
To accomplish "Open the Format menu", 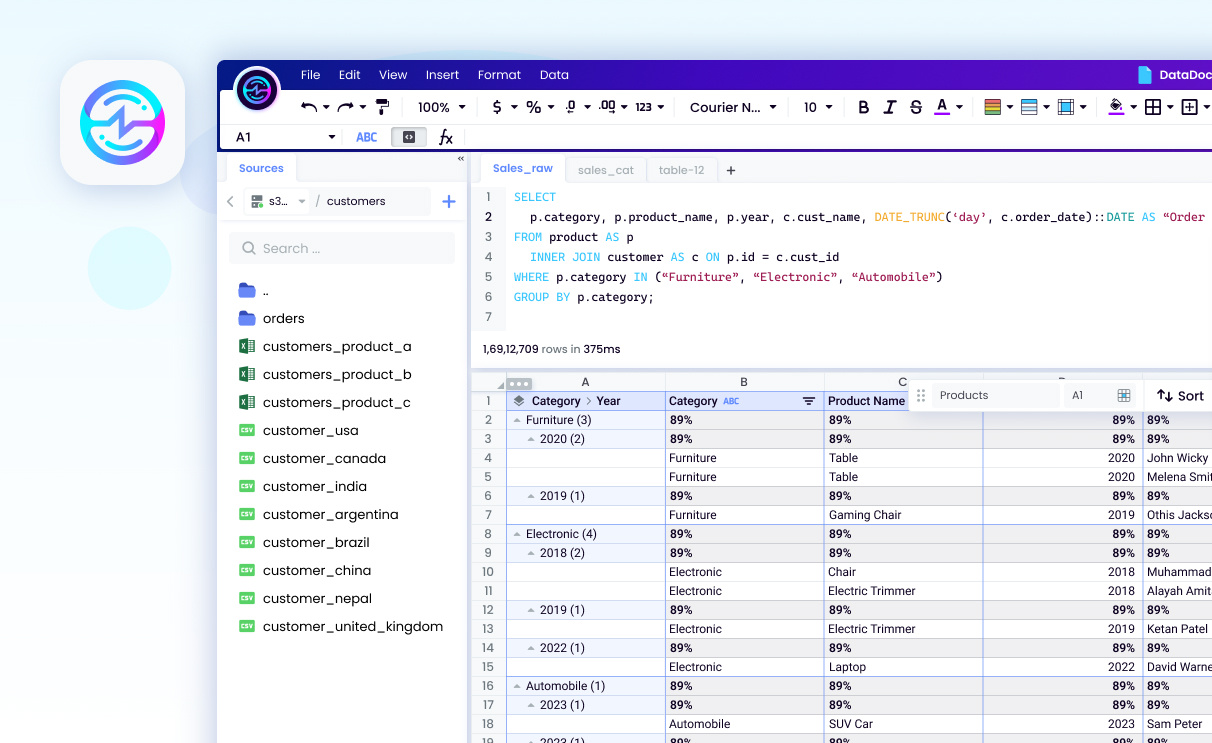I will tap(499, 74).
